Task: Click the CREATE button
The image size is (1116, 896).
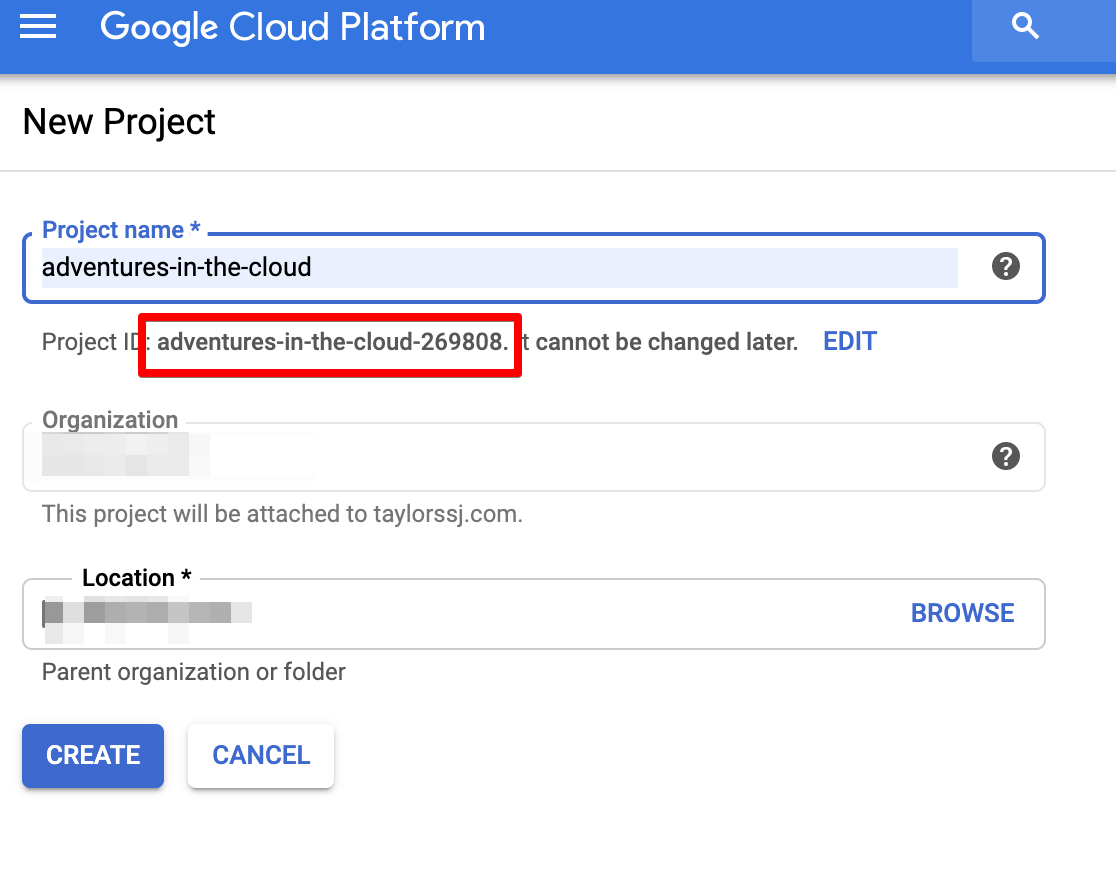Action: [93, 755]
